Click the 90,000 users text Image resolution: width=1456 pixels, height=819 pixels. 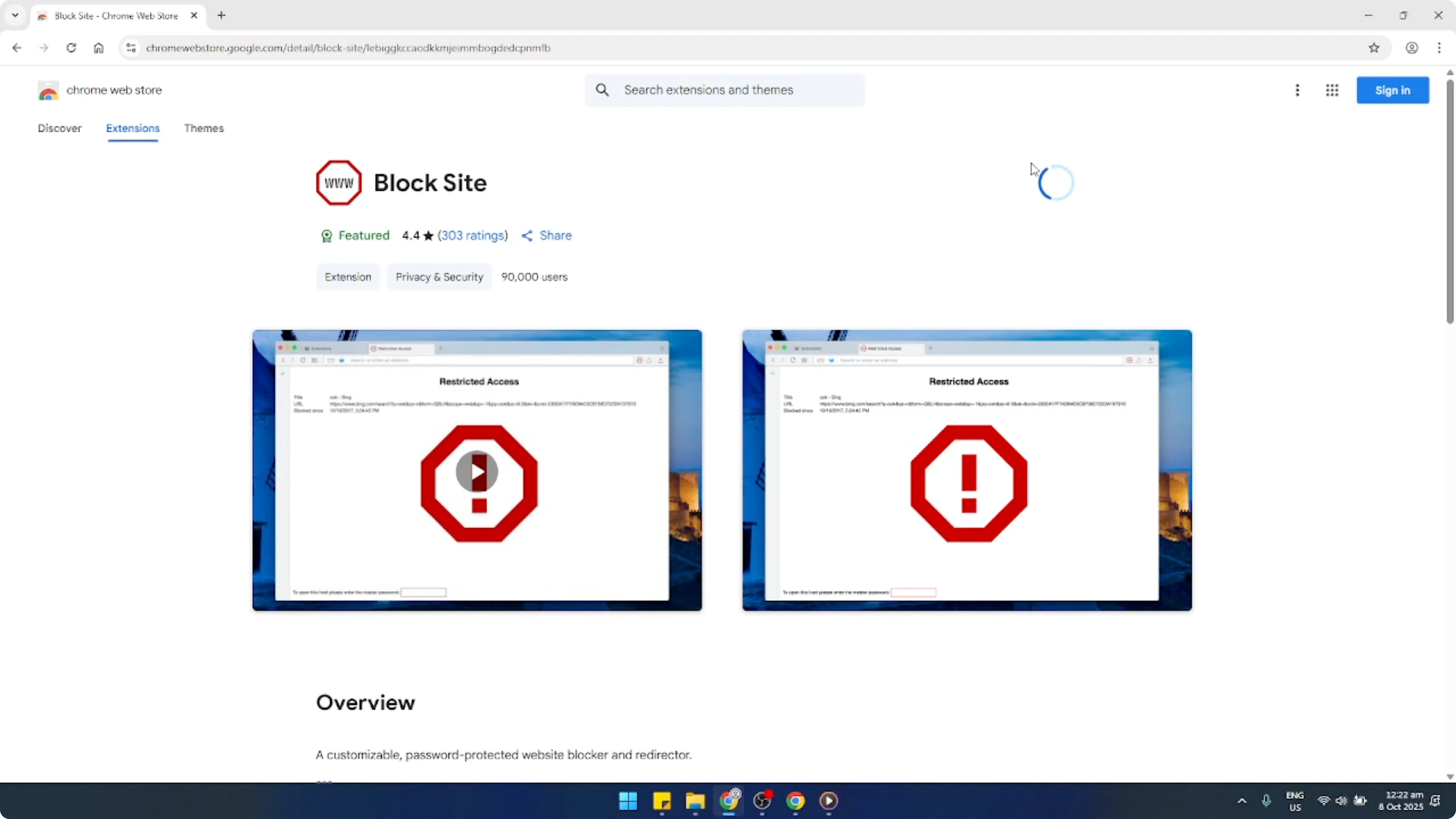[535, 277]
